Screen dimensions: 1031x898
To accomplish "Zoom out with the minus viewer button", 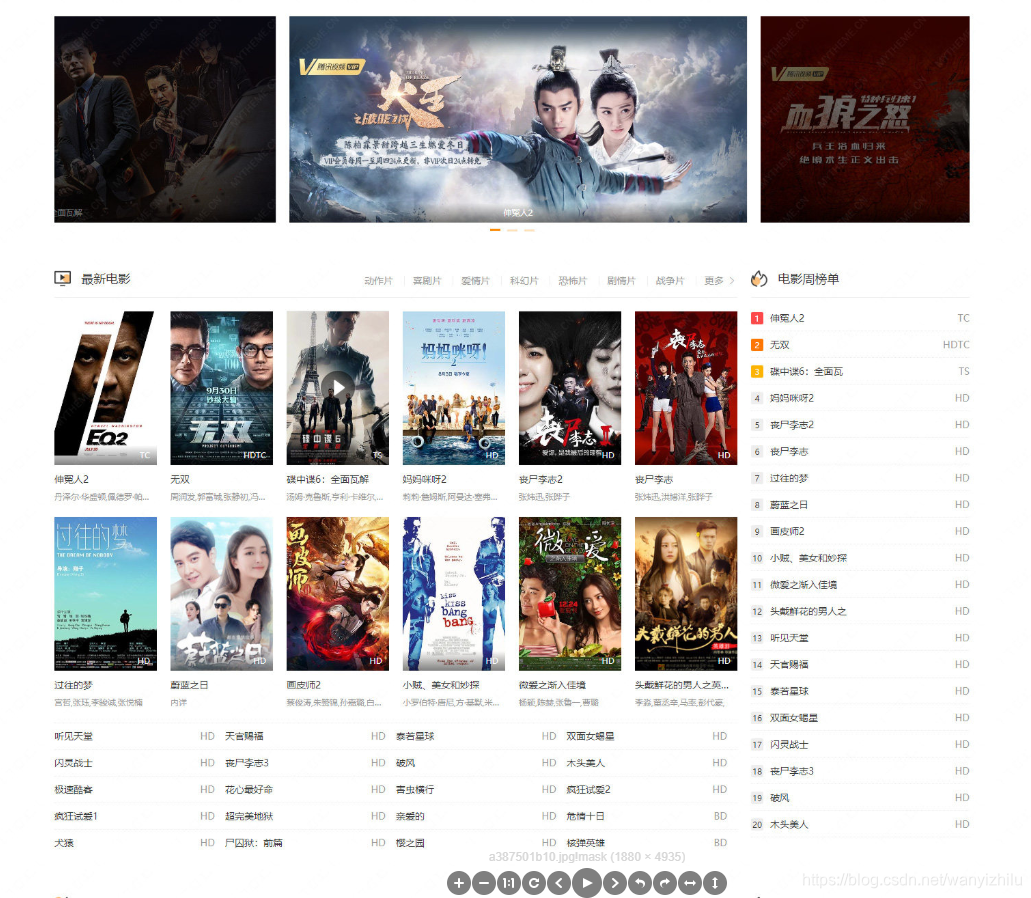I will 484,883.
